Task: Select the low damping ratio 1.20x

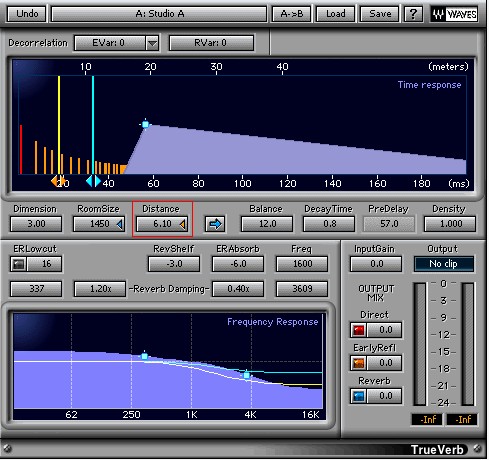Action: coord(100,289)
